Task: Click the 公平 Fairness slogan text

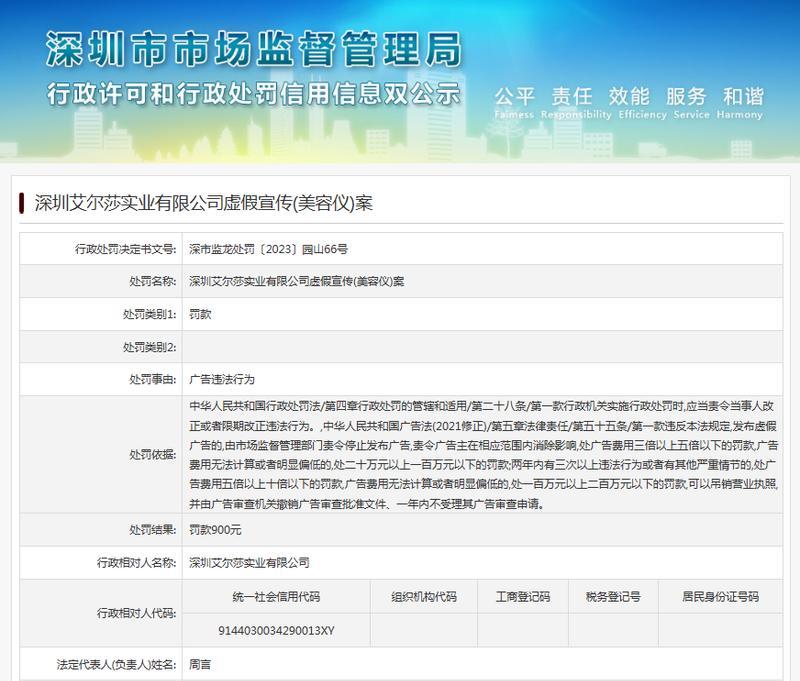Action: 514,103
